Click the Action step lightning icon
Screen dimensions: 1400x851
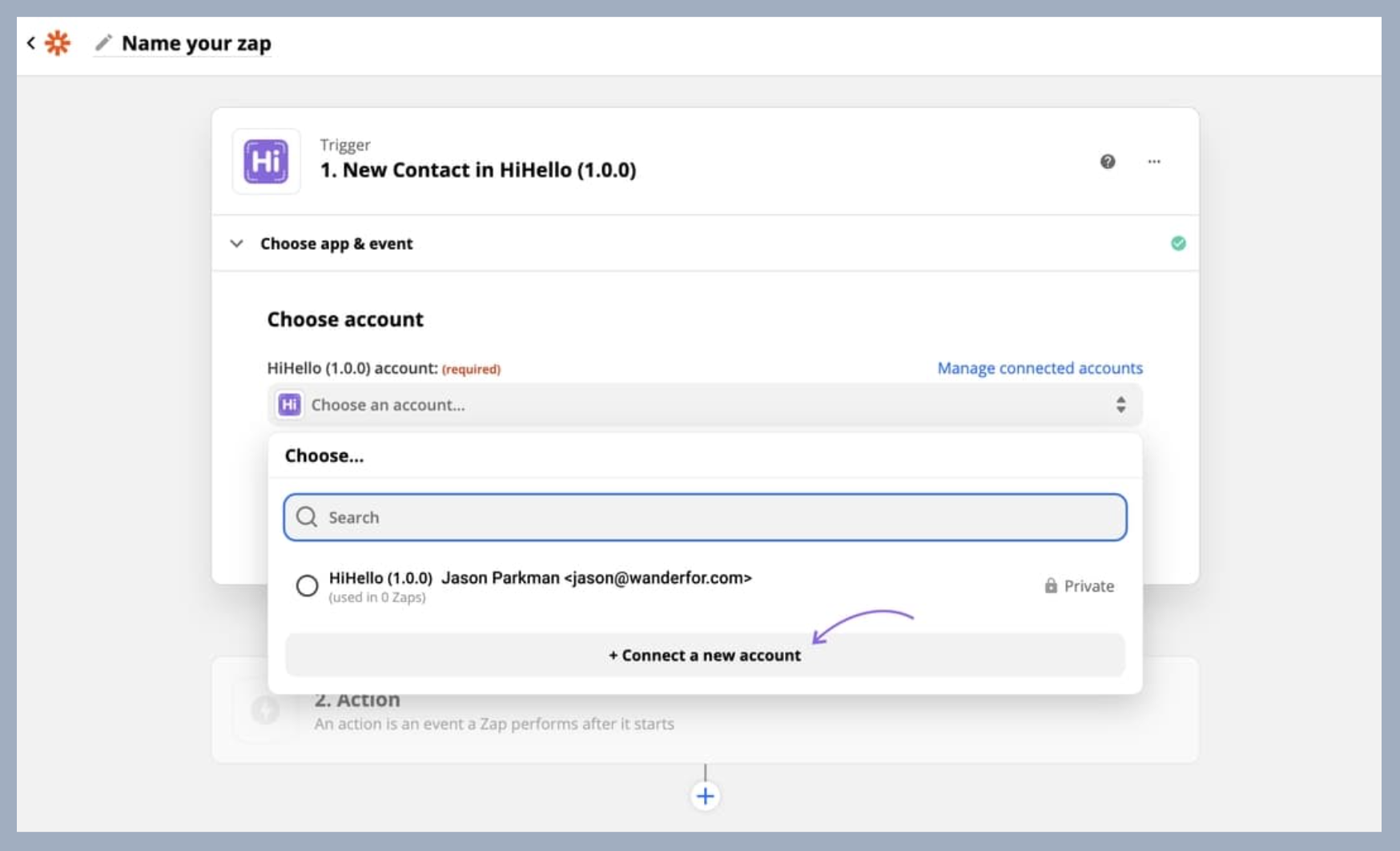[265, 710]
